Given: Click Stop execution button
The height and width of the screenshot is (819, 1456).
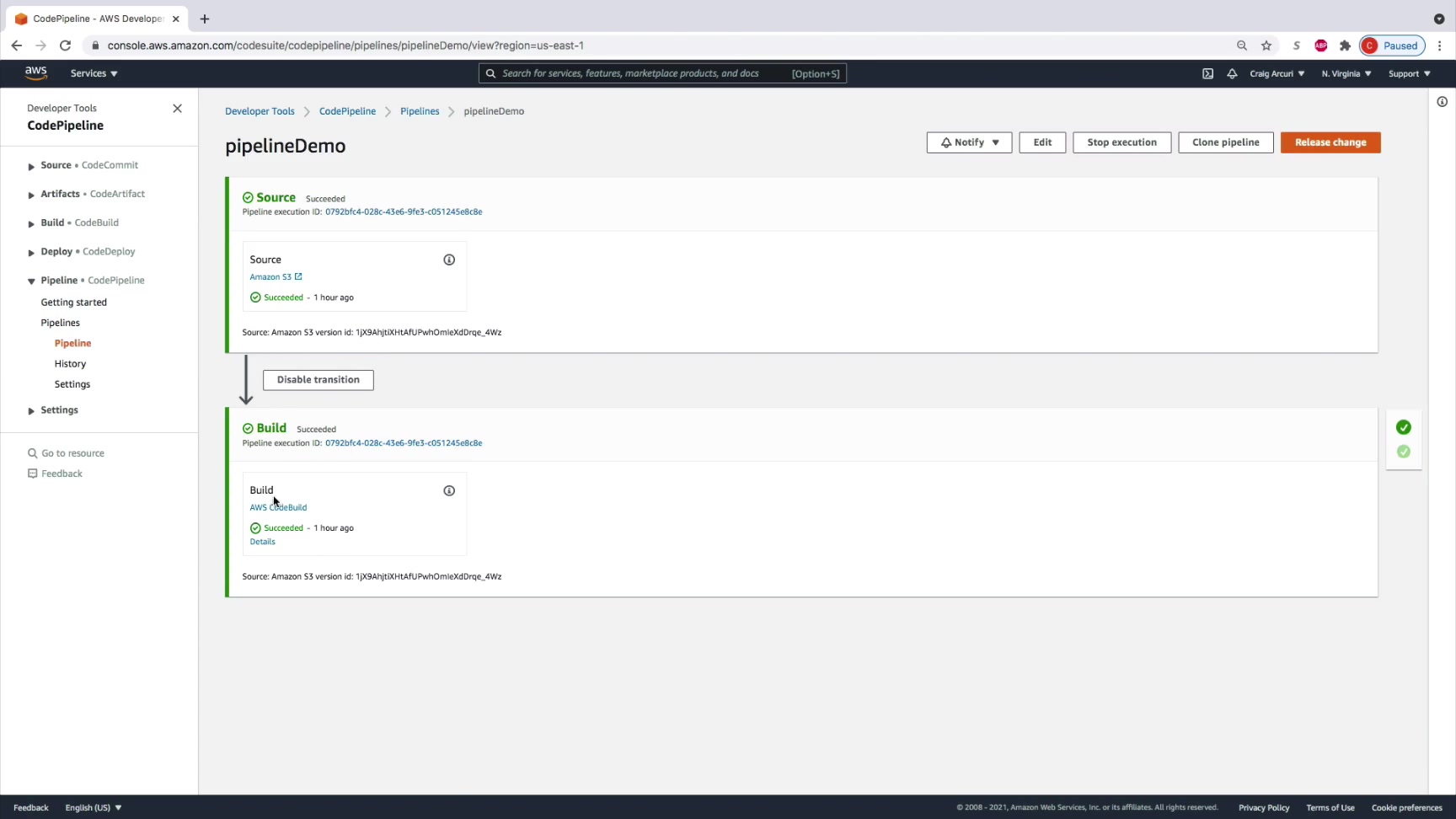Looking at the screenshot, I should pyautogui.click(x=1121, y=142).
